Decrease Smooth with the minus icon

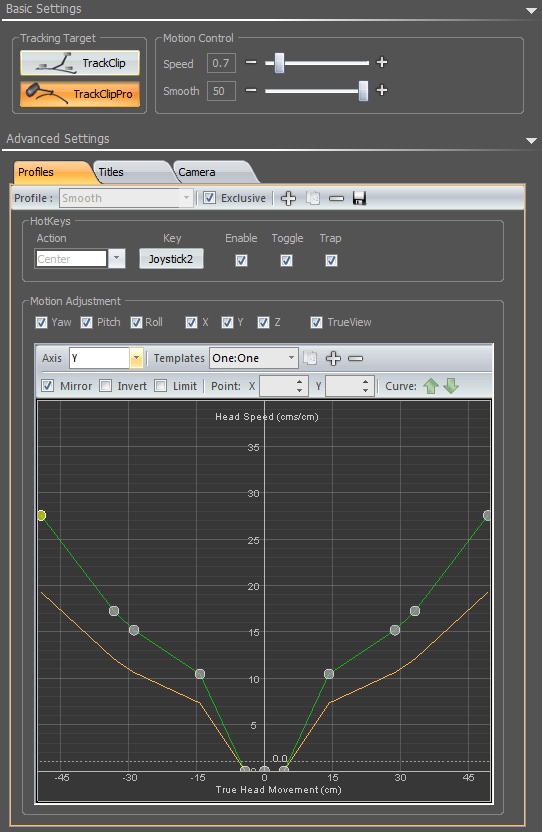click(x=251, y=90)
